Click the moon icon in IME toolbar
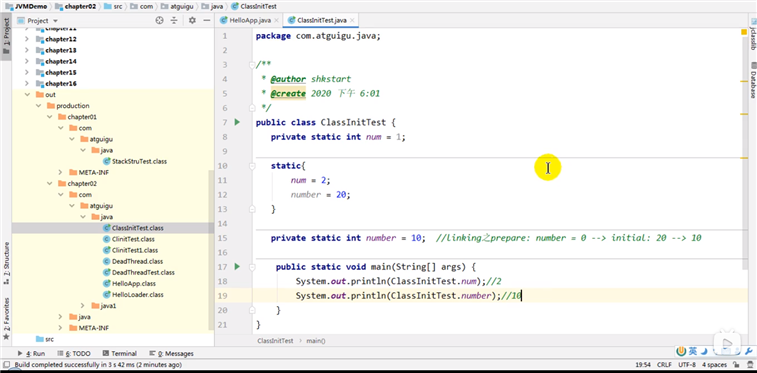757x373 pixels. coord(704,351)
